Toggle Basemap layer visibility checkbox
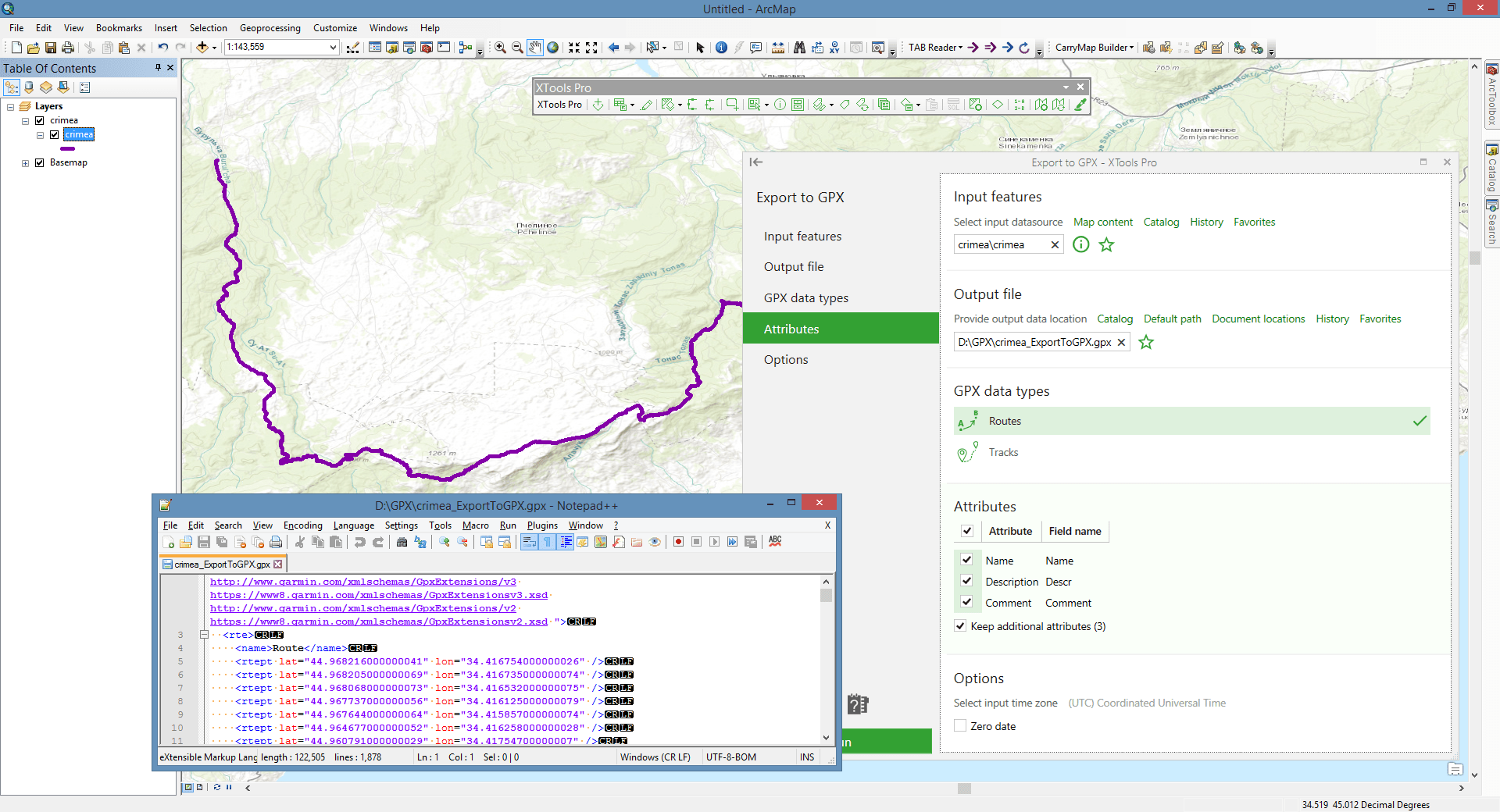Image resolution: width=1500 pixels, height=812 pixels. point(39,162)
